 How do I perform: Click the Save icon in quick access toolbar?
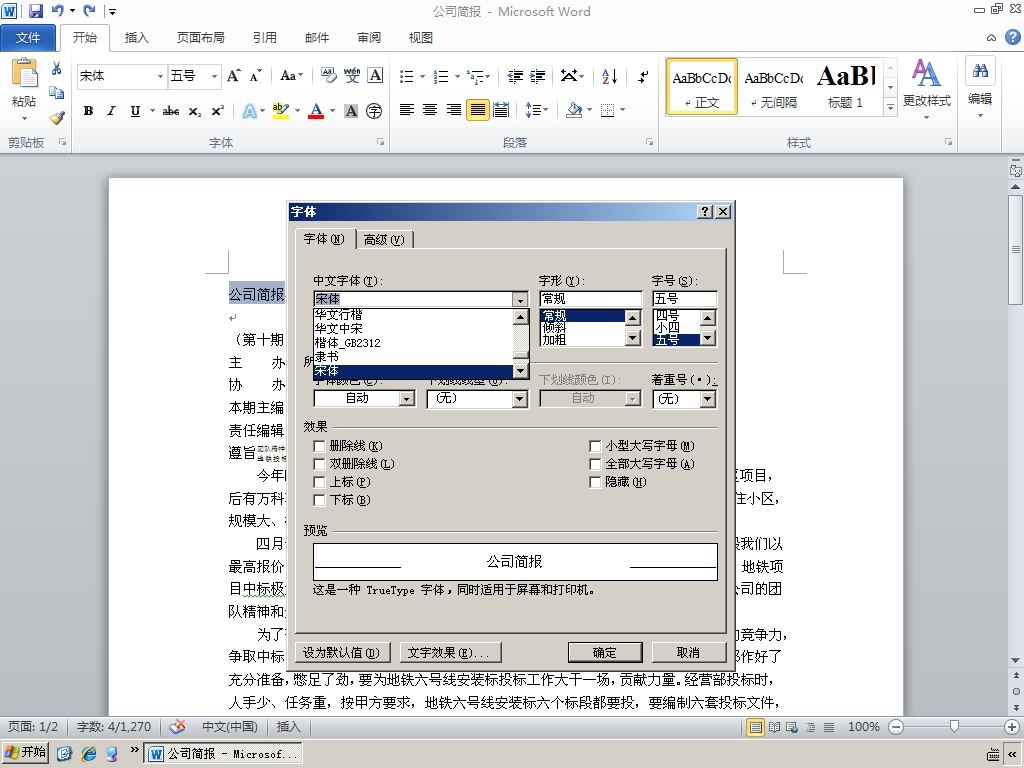(35, 10)
